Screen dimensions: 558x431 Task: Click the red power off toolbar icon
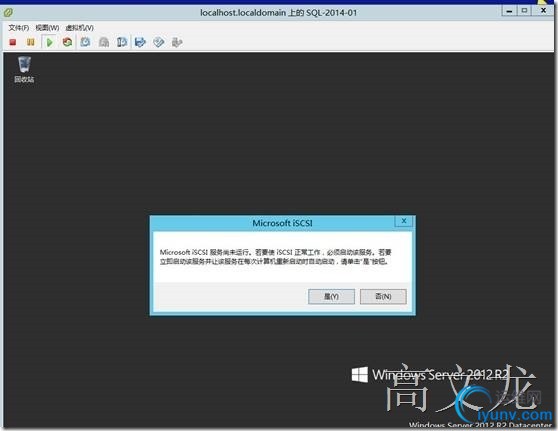point(13,42)
